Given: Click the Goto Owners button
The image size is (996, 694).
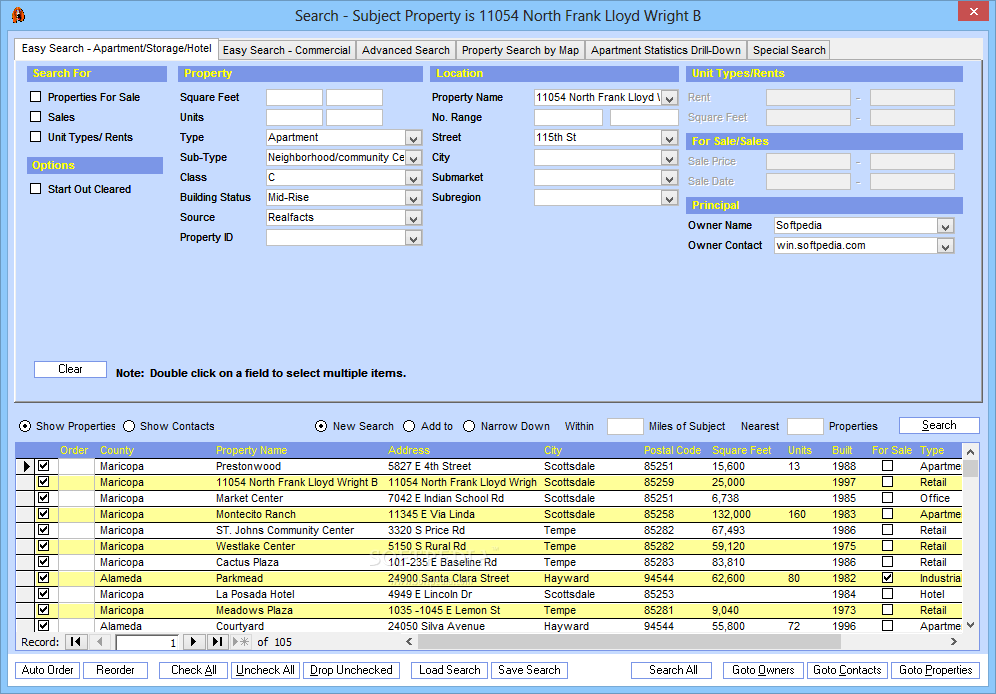Looking at the screenshot, I should click(763, 670).
